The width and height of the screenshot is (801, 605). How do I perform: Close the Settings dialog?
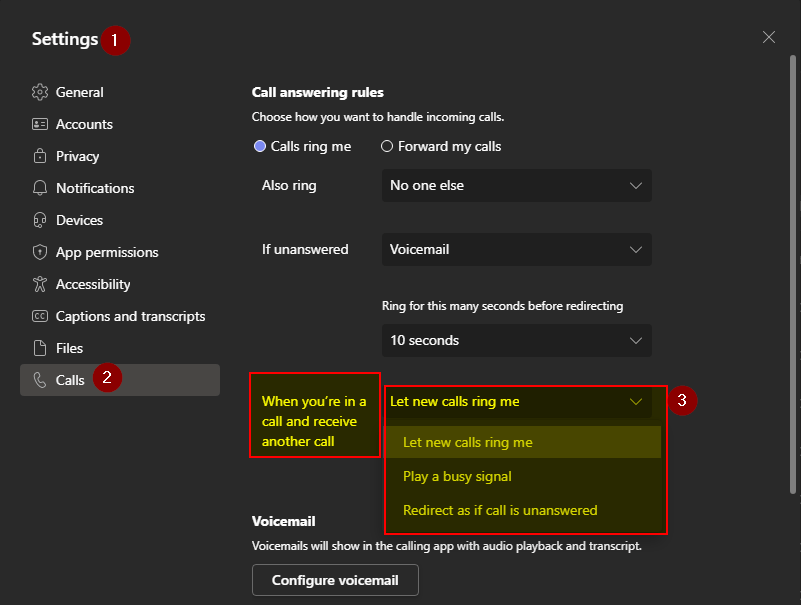[768, 37]
